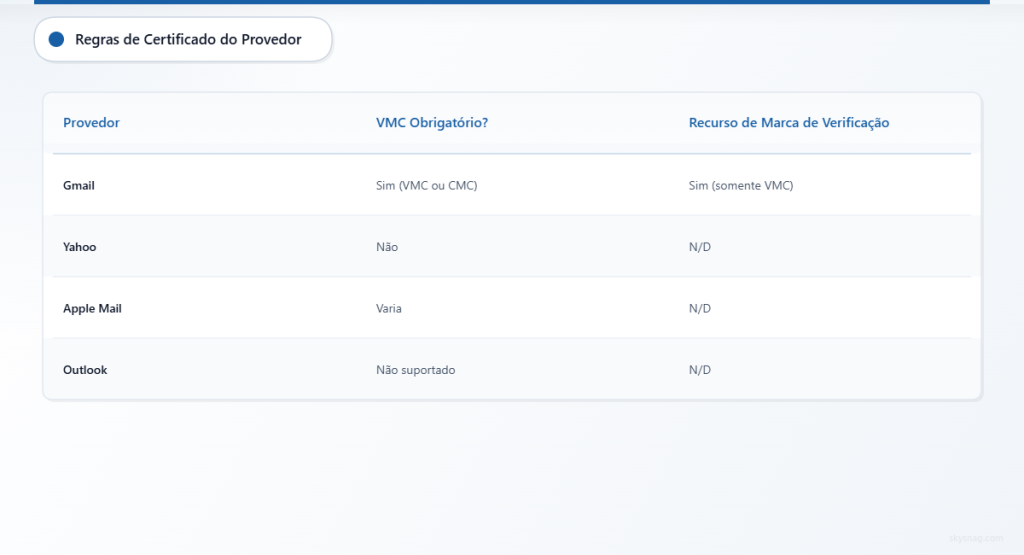1024x555 pixels.
Task: Click the N/D cell in Apple Mail row
Action: click(699, 308)
